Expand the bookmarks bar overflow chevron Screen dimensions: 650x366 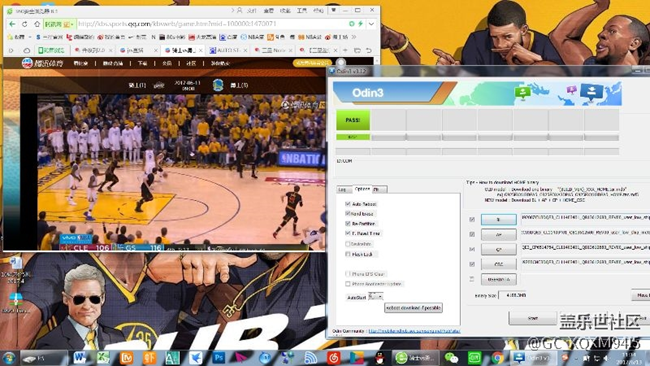(x=354, y=37)
